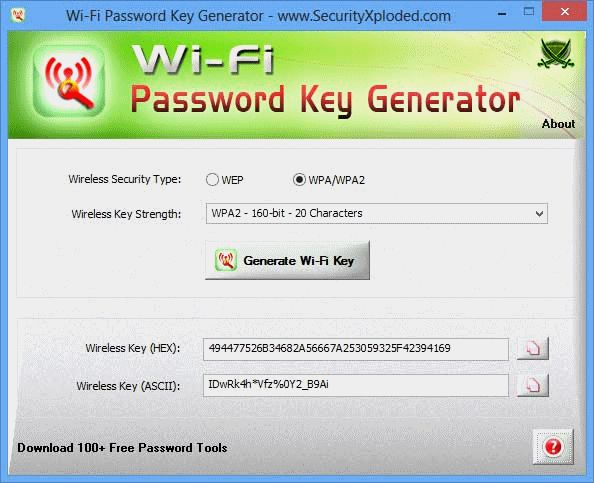Click Download 100+ Free Password Tools link

click(122, 448)
